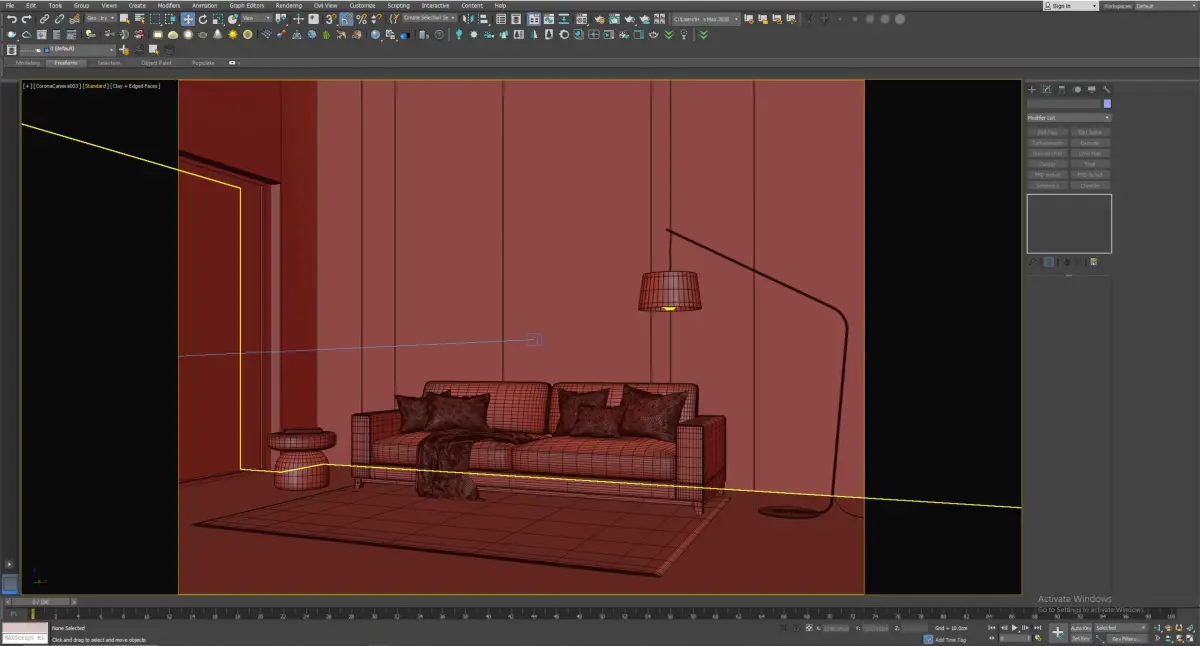The width and height of the screenshot is (1200, 646).
Task: Expand the Modifier List dropdown
Action: 1068,118
